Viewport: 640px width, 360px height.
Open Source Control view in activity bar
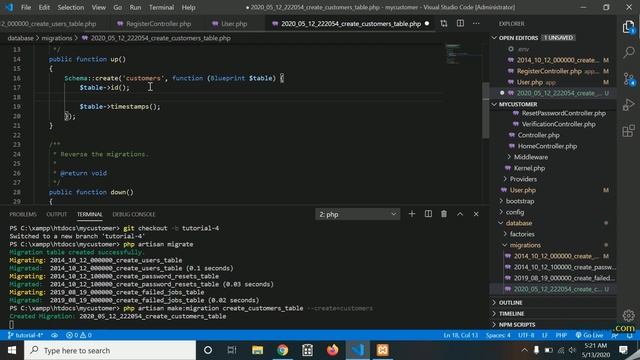pos(629,79)
